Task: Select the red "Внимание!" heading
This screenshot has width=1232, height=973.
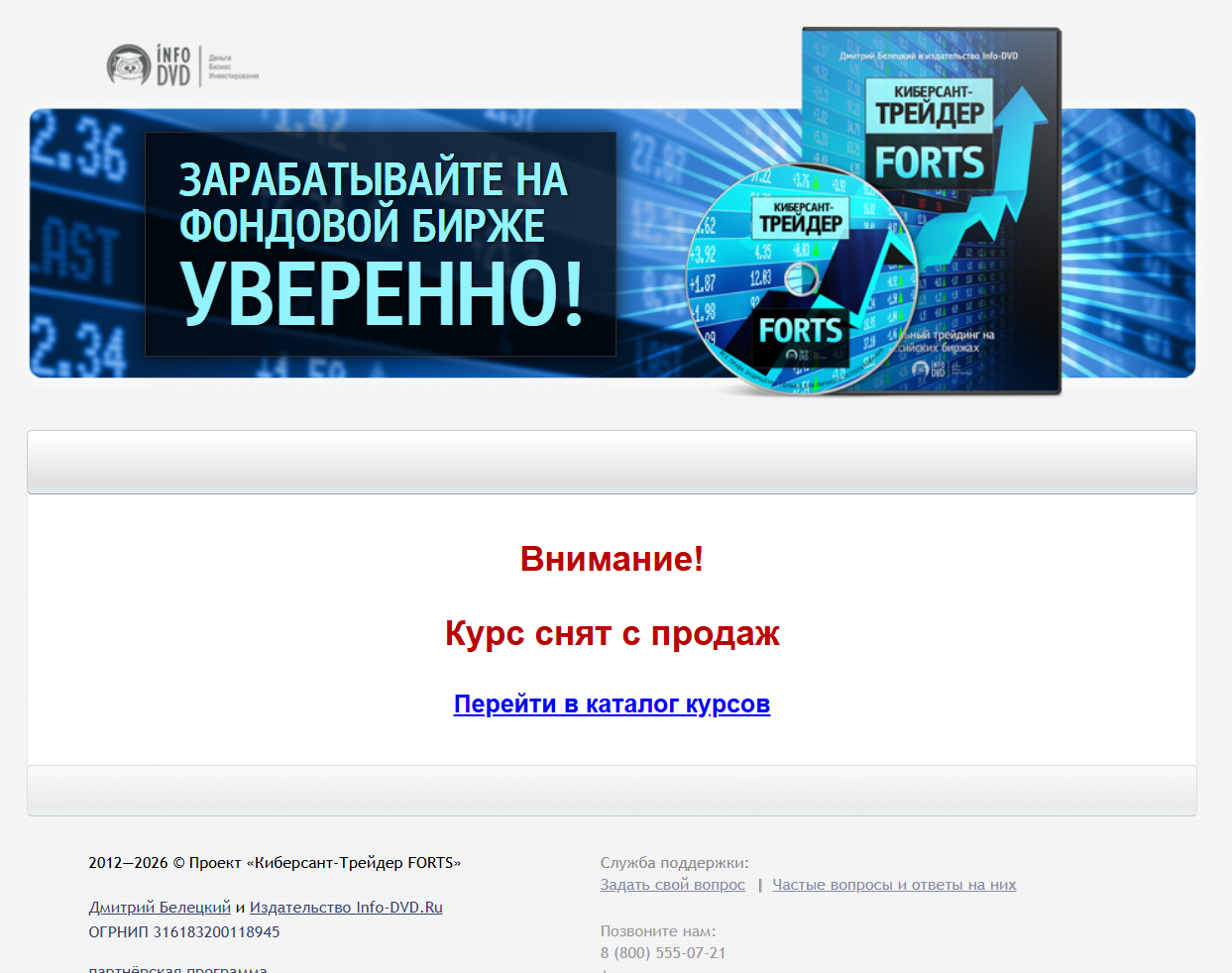Action: (x=612, y=559)
